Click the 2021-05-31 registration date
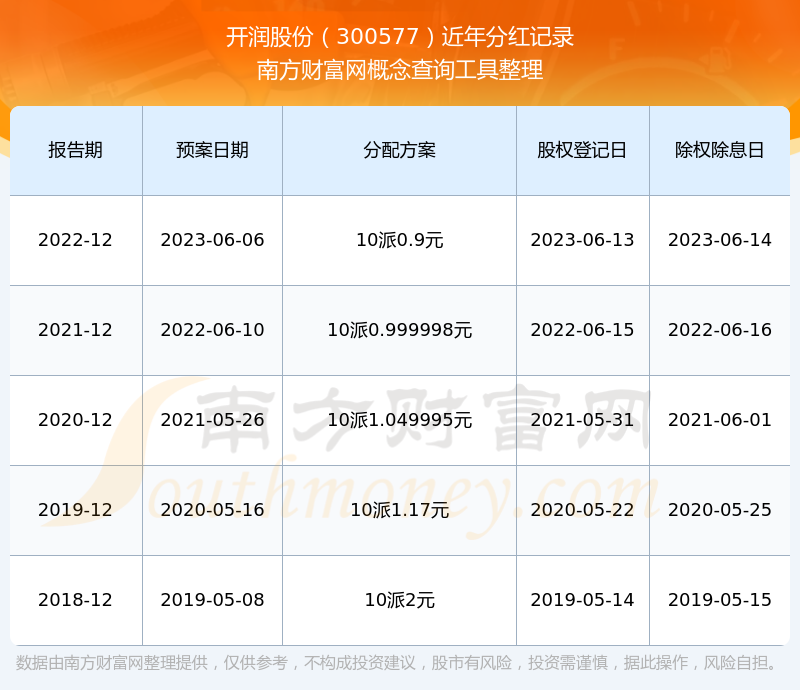This screenshot has width=800, height=690. click(x=582, y=420)
